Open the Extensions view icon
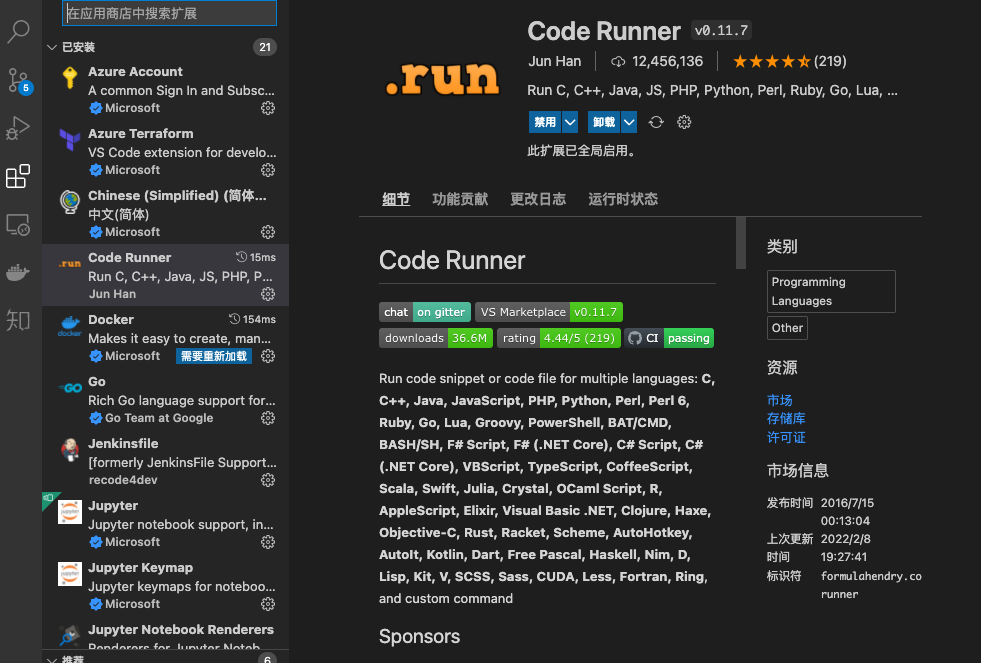Viewport: 981px width, 663px height. [x=18, y=176]
